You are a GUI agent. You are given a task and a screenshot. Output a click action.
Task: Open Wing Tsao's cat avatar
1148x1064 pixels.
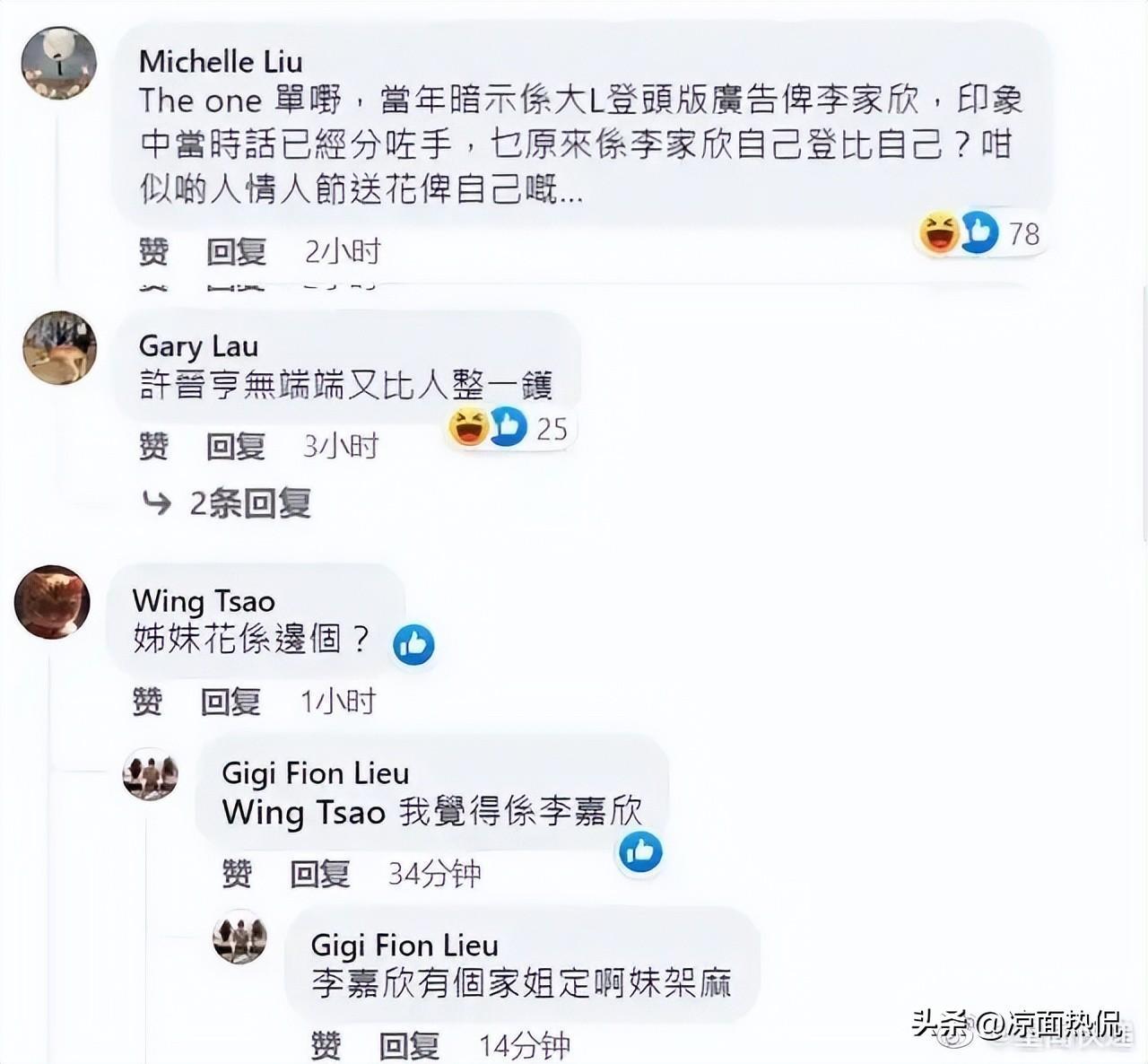coord(52,602)
